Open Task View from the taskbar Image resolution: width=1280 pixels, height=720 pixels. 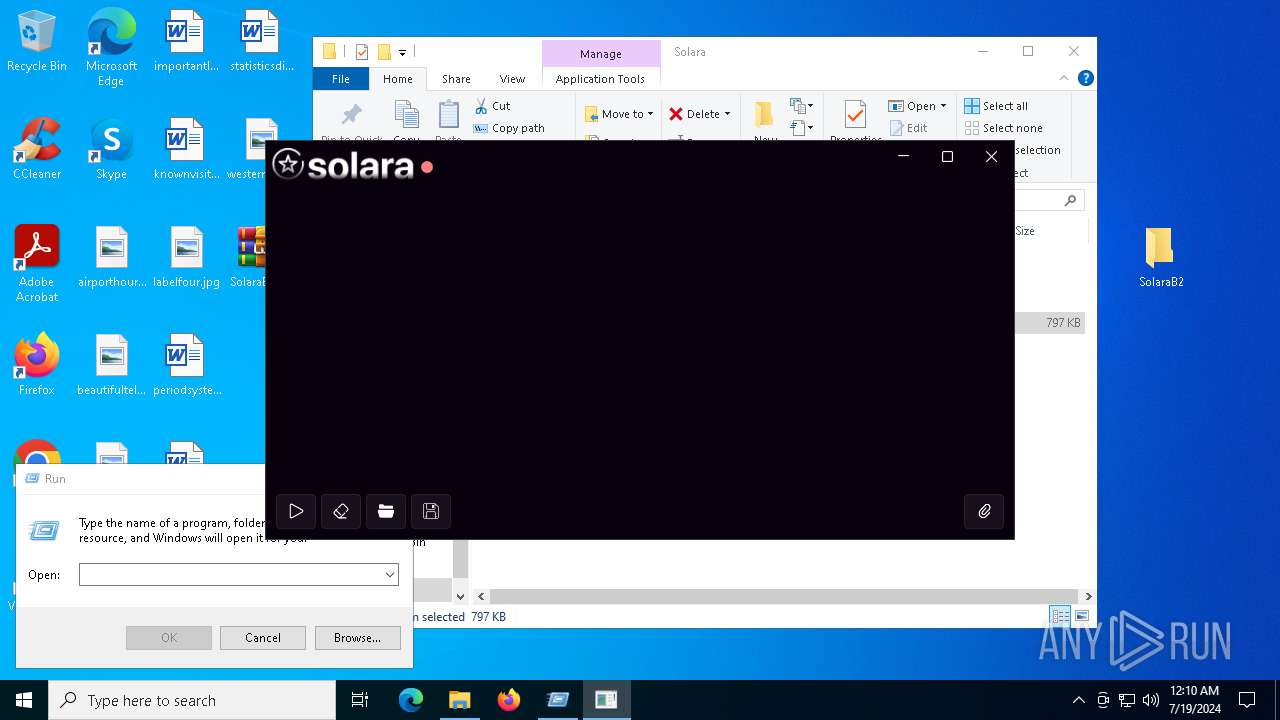[360, 700]
